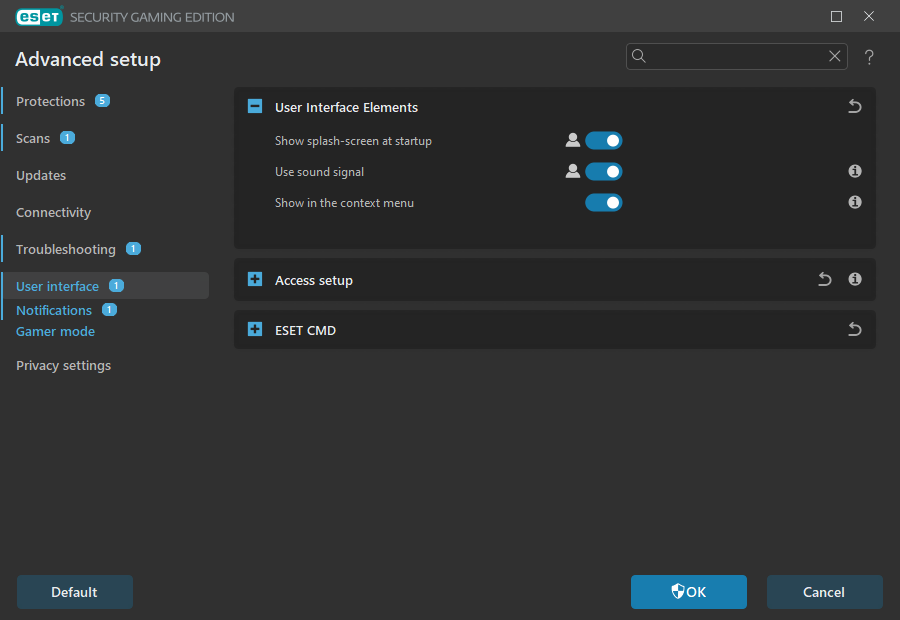
Task: Click the User Interface Elements heading
Action: pyautogui.click(x=346, y=107)
